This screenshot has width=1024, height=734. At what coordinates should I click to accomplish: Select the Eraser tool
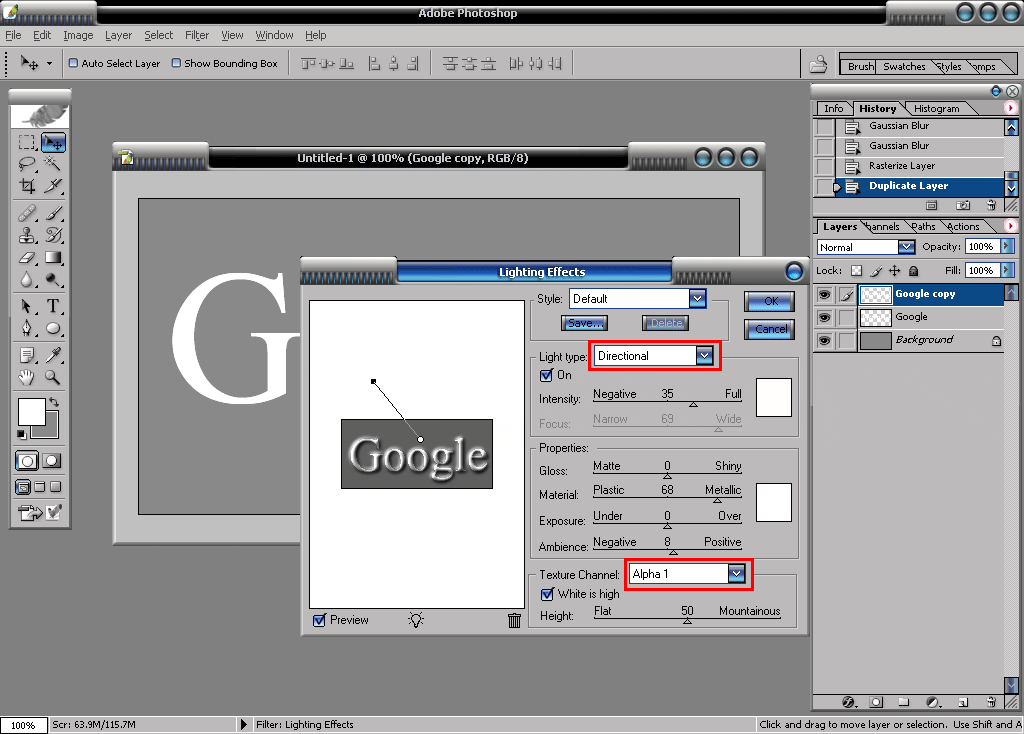27,257
